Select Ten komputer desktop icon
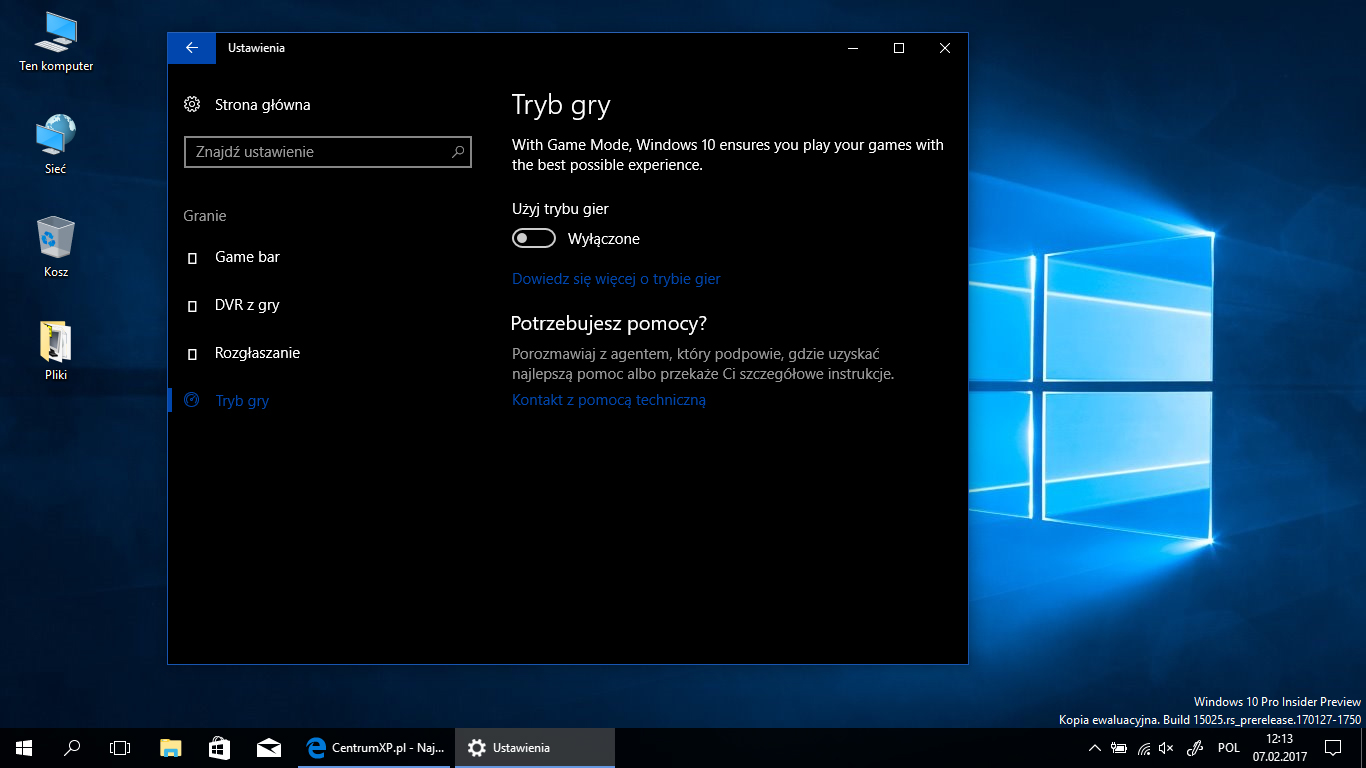Viewport: 1366px width, 768px height. [x=56, y=43]
